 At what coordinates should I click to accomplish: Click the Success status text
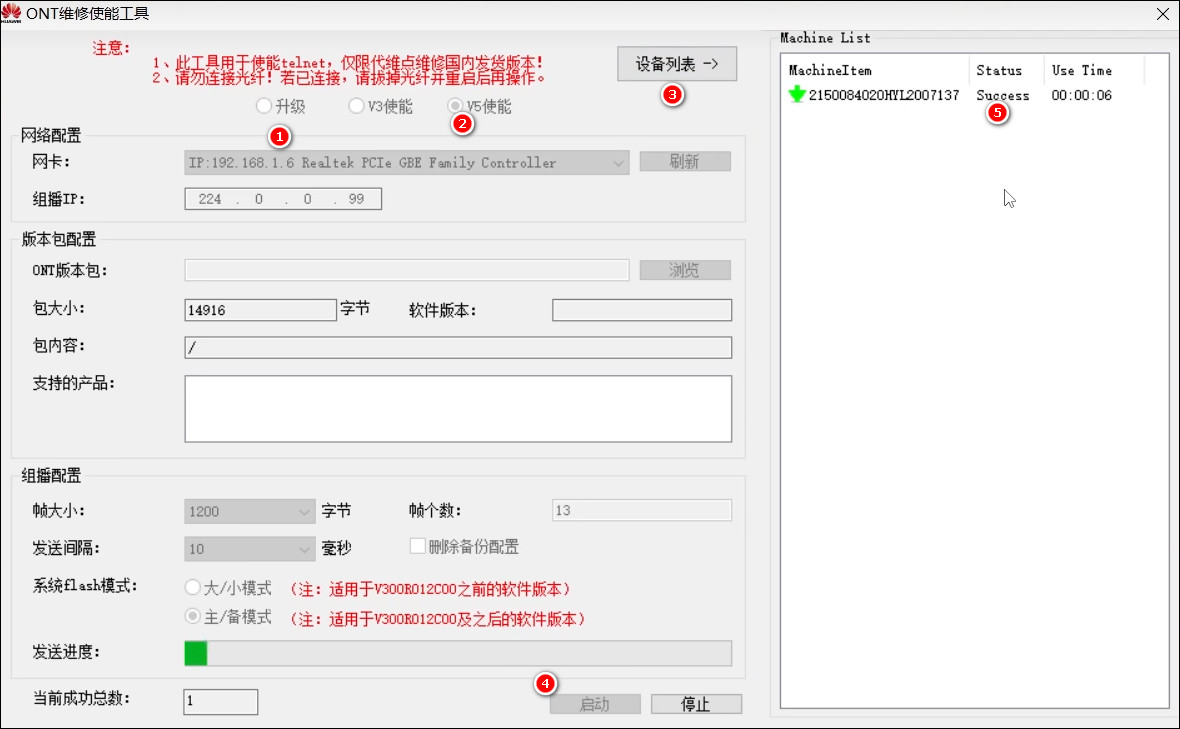point(1002,96)
